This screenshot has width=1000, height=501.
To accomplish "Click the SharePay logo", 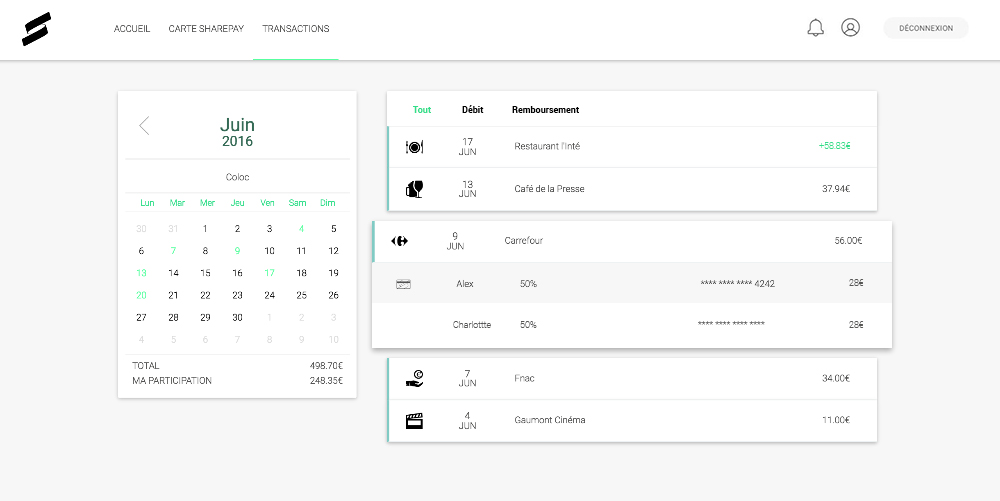I will [36, 29].
